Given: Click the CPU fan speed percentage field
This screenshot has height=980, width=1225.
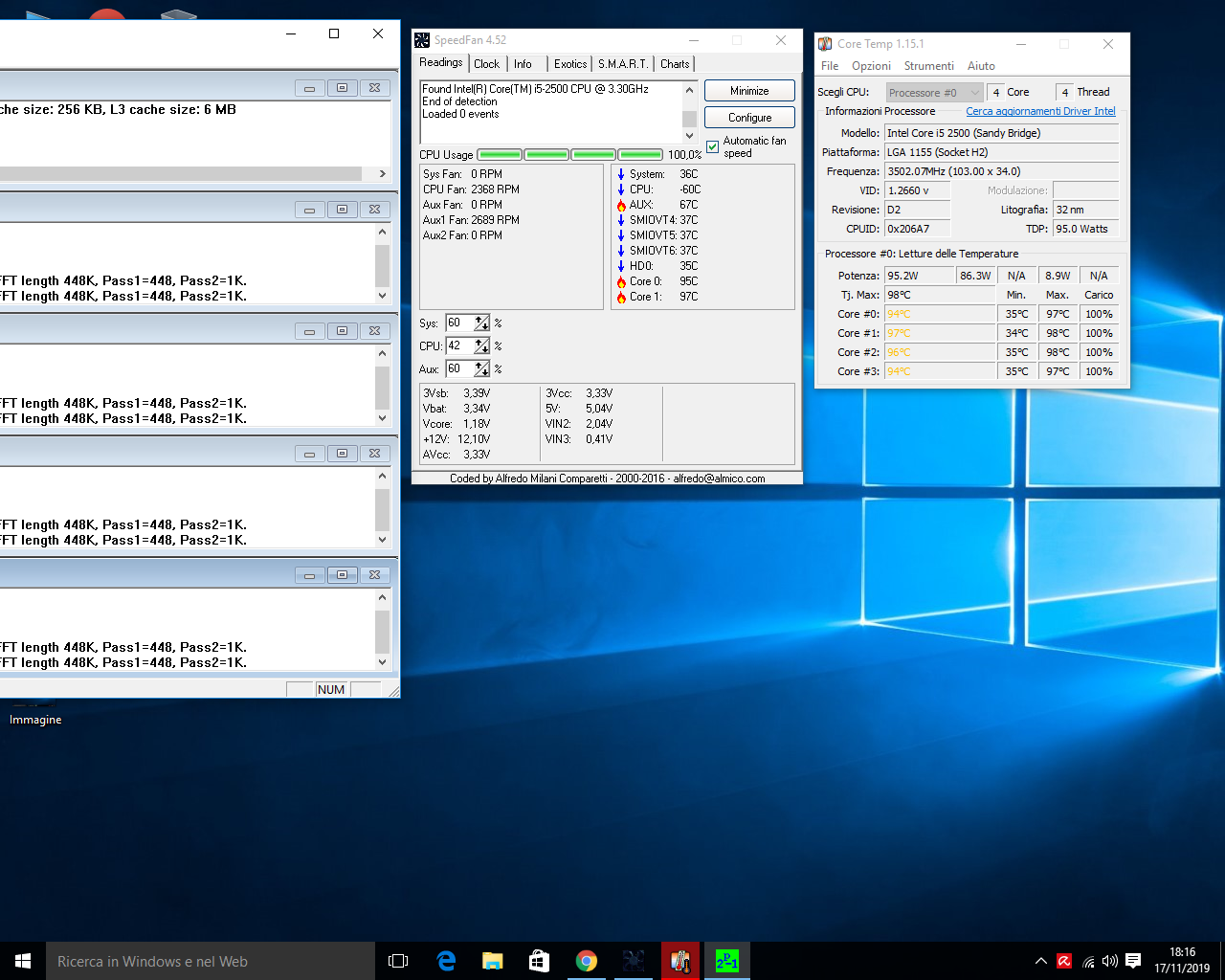Looking at the screenshot, I should pos(459,345).
